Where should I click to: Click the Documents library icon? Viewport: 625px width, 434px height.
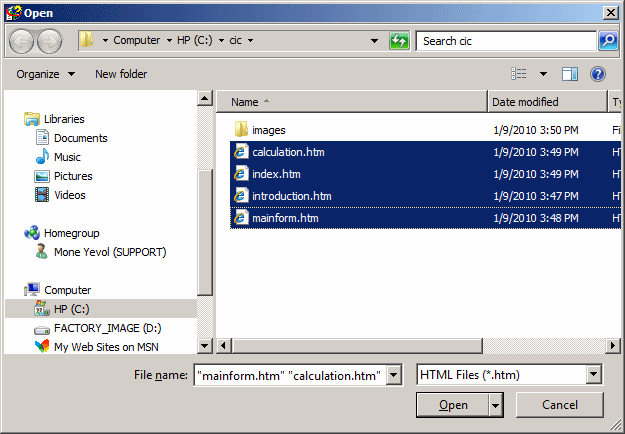pyautogui.click(x=42, y=137)
